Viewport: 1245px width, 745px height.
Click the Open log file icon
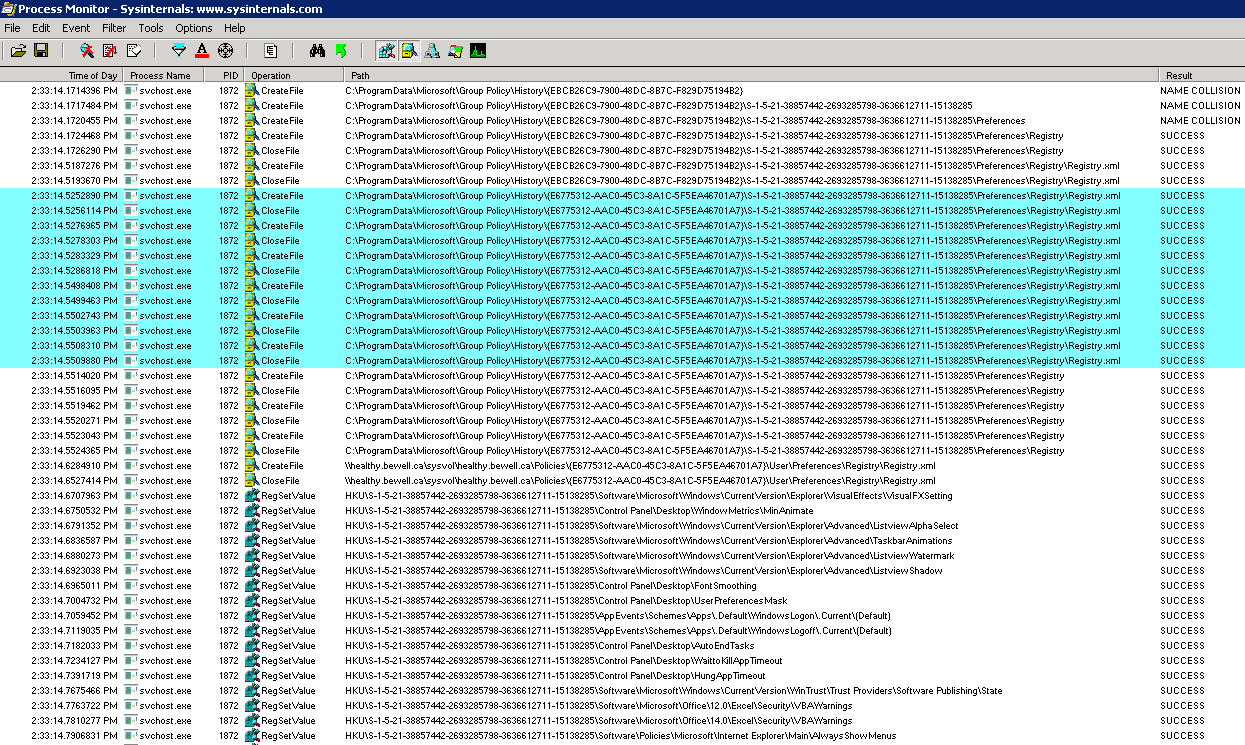pos(18,50)
